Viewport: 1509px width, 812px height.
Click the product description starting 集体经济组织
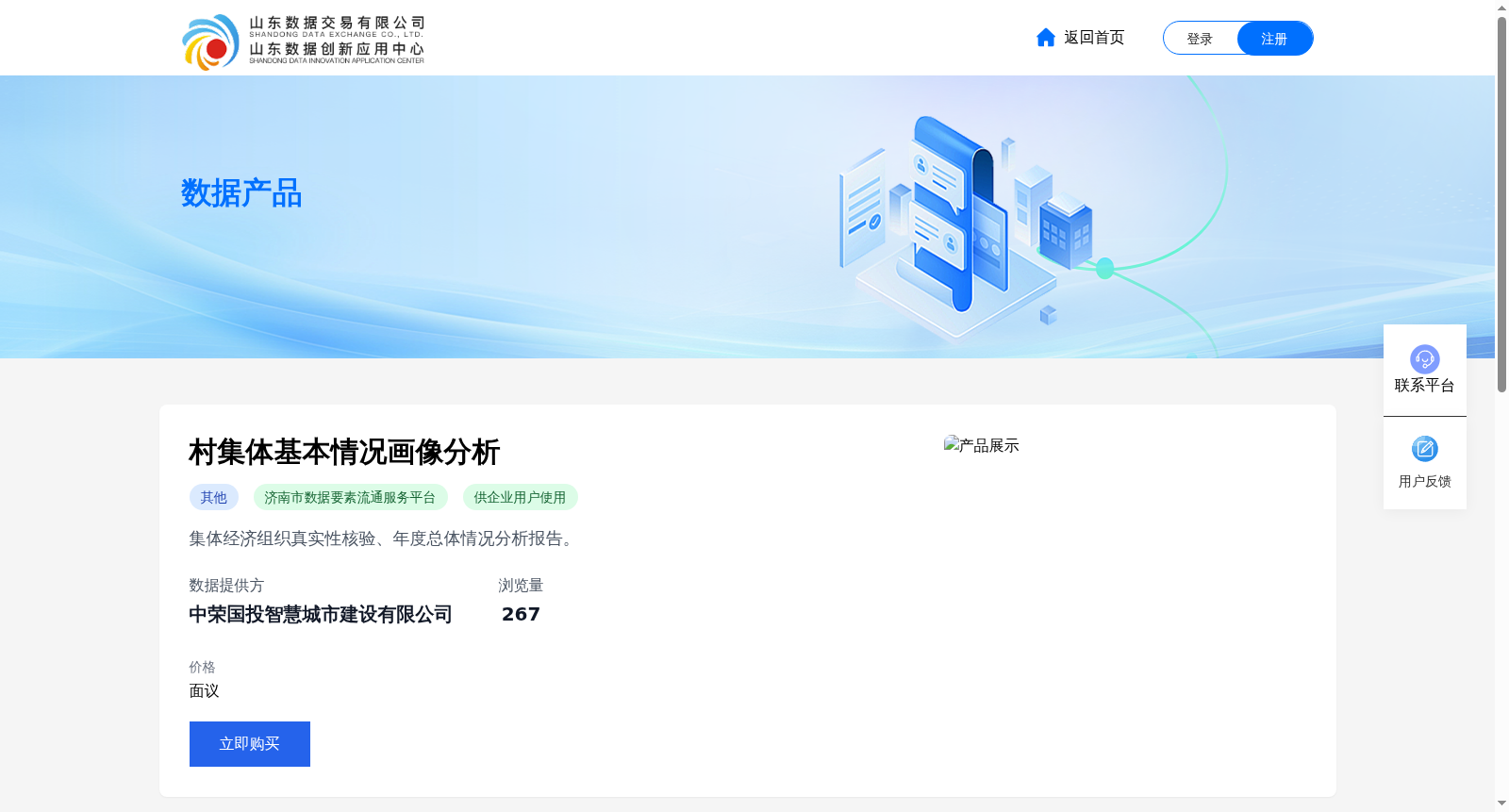point(384,539)
